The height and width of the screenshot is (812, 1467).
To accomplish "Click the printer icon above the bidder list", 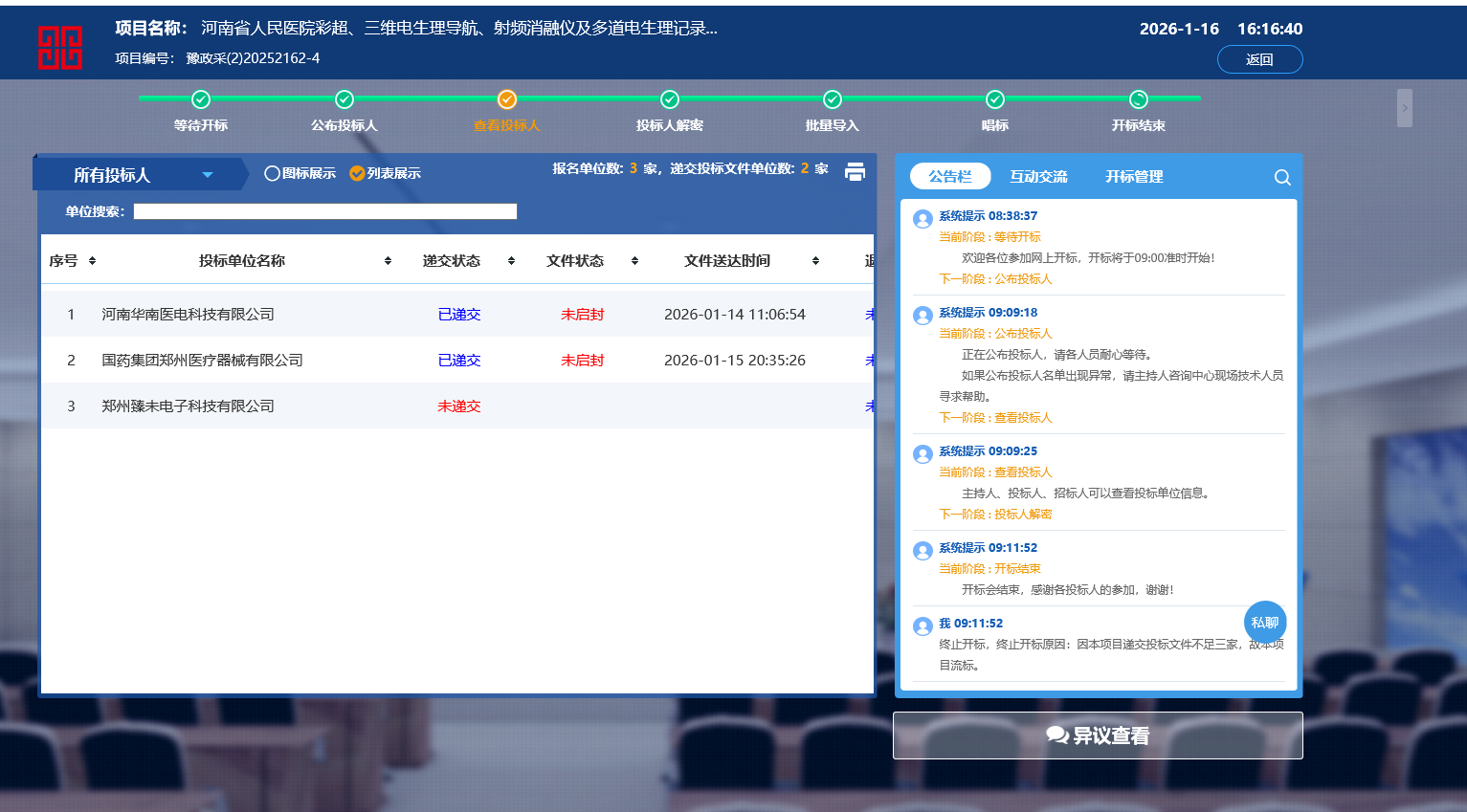I will point(855,171).
